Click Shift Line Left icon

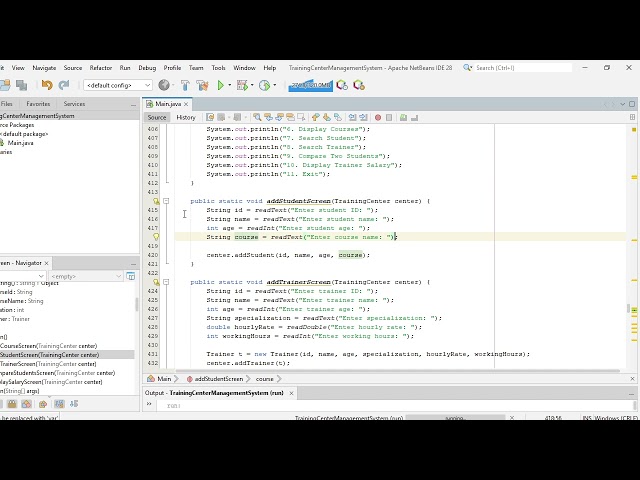coord(352,118)
